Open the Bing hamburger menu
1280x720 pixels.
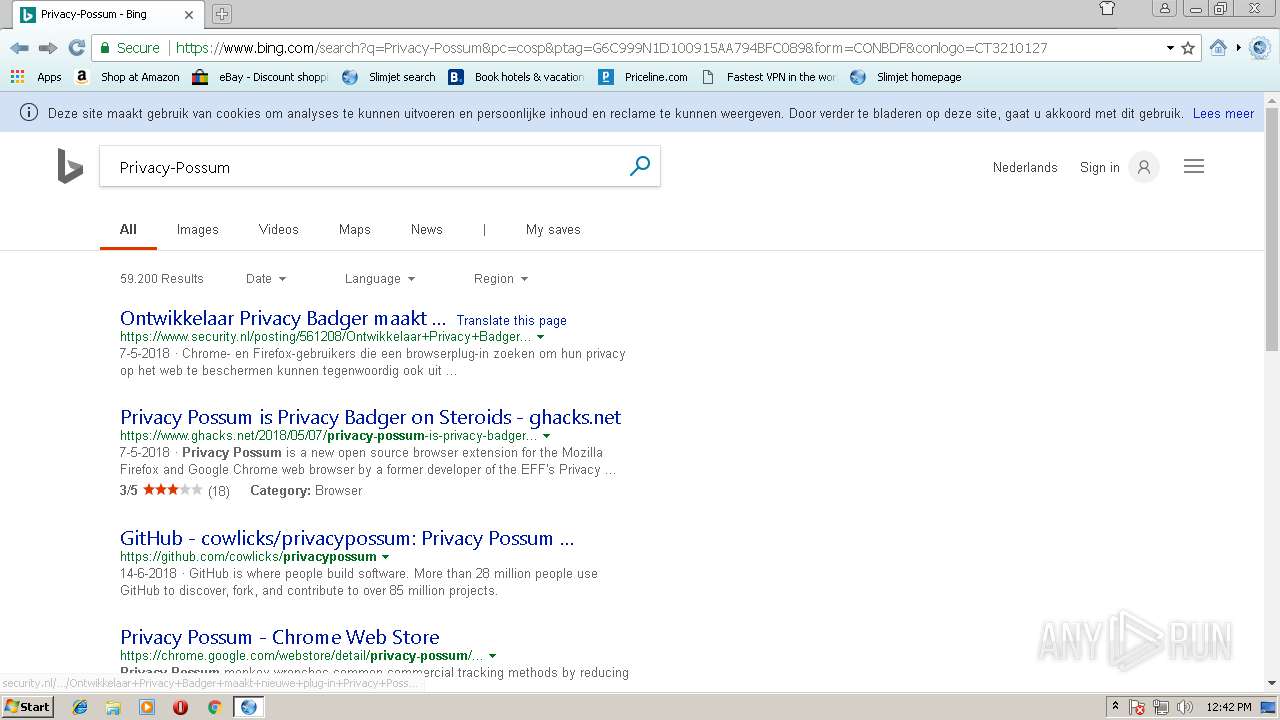tap(1194, 167)
